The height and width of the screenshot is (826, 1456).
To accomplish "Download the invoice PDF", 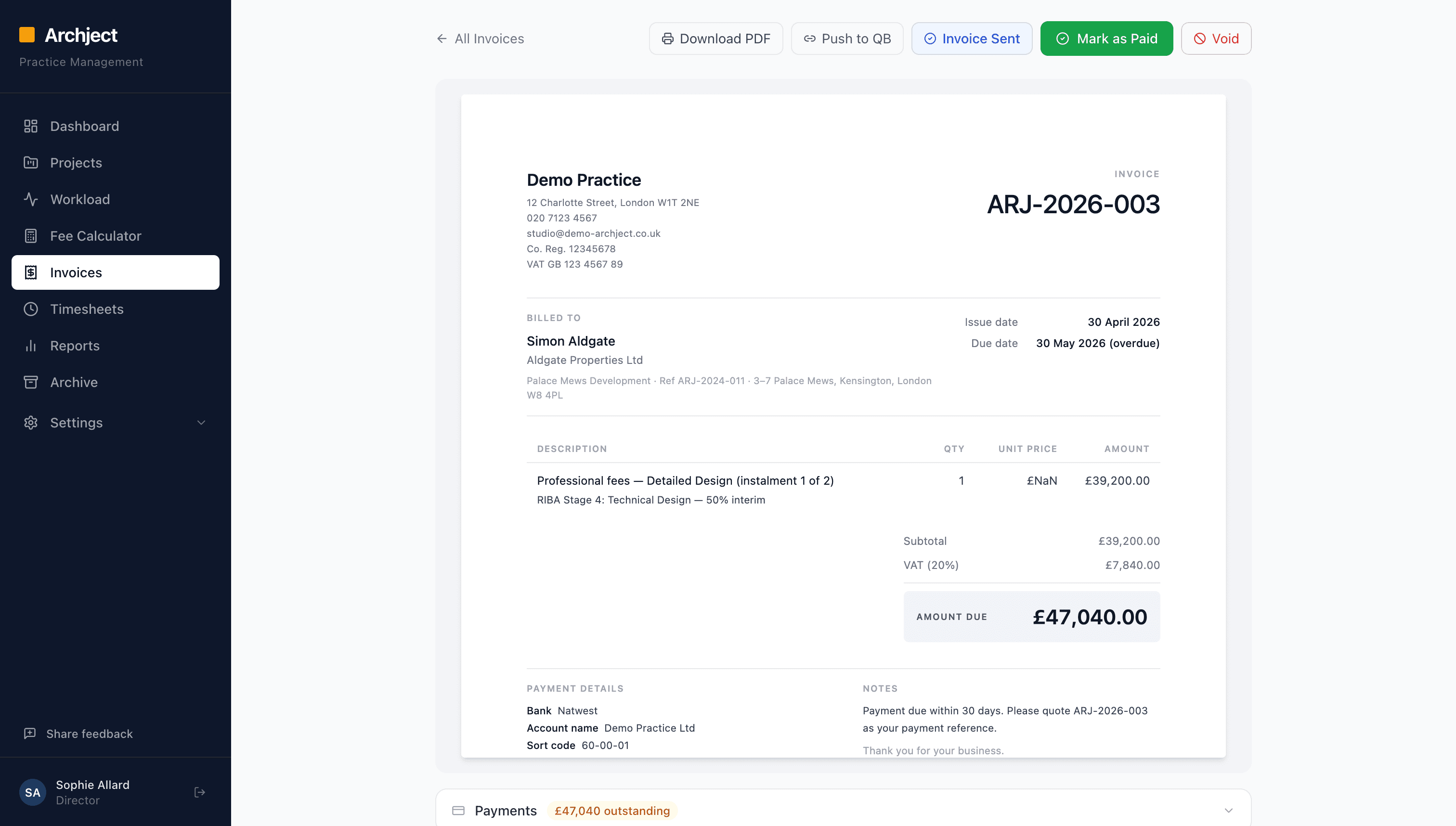I will (715, 39).
